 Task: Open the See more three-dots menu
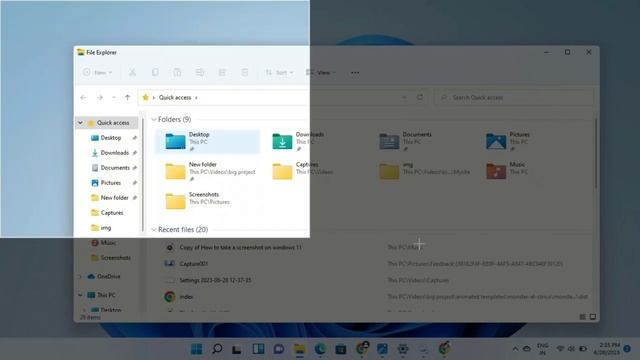coord(355,73)
